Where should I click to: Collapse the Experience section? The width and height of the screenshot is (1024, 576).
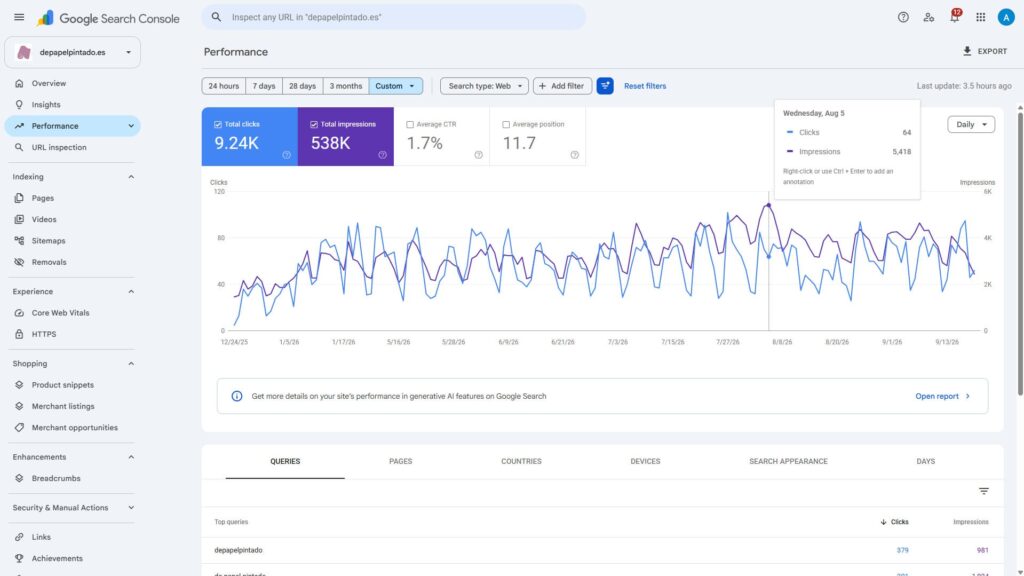[131, 292]
